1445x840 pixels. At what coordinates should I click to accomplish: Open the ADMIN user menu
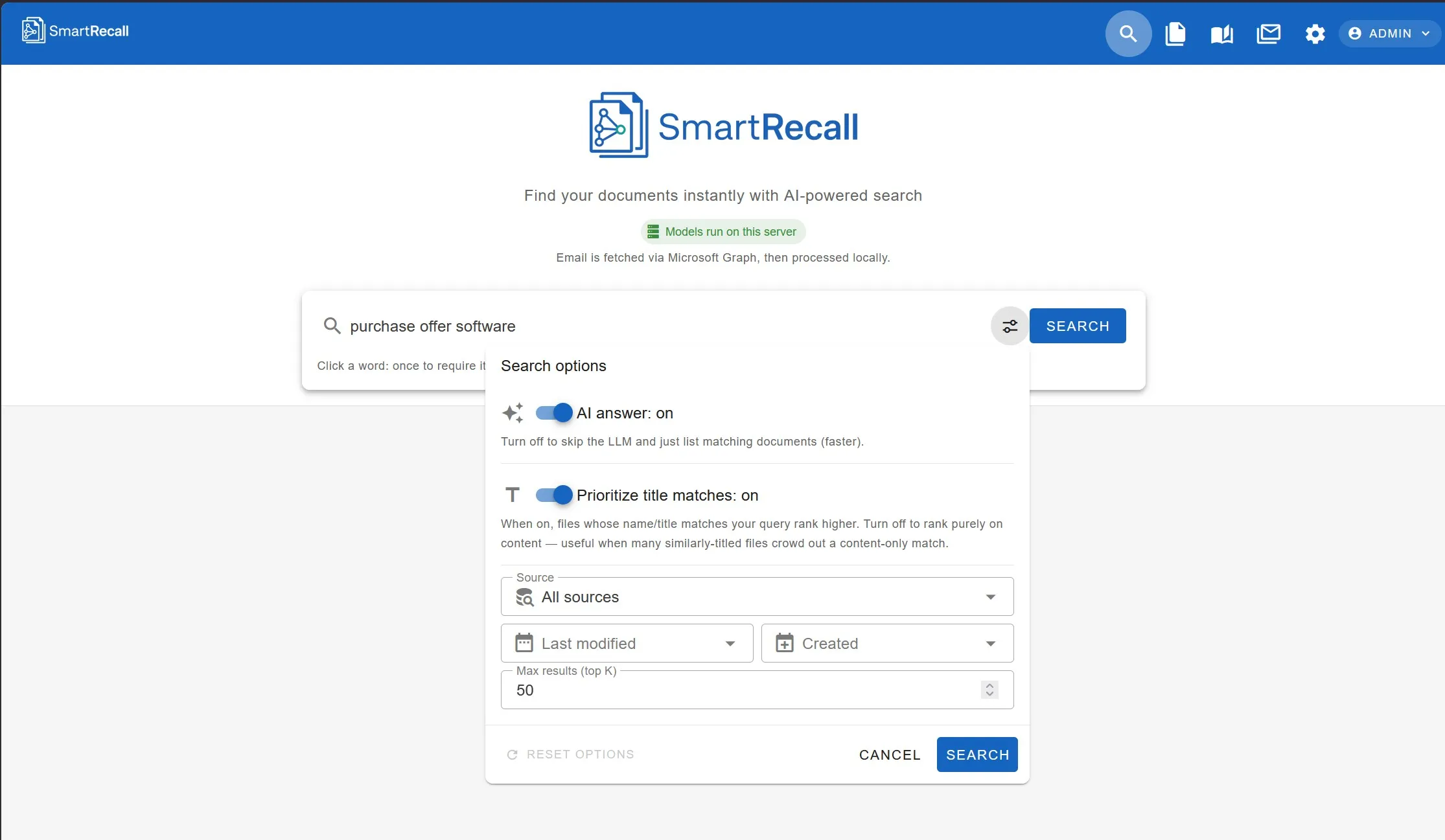coord(1389,34)
